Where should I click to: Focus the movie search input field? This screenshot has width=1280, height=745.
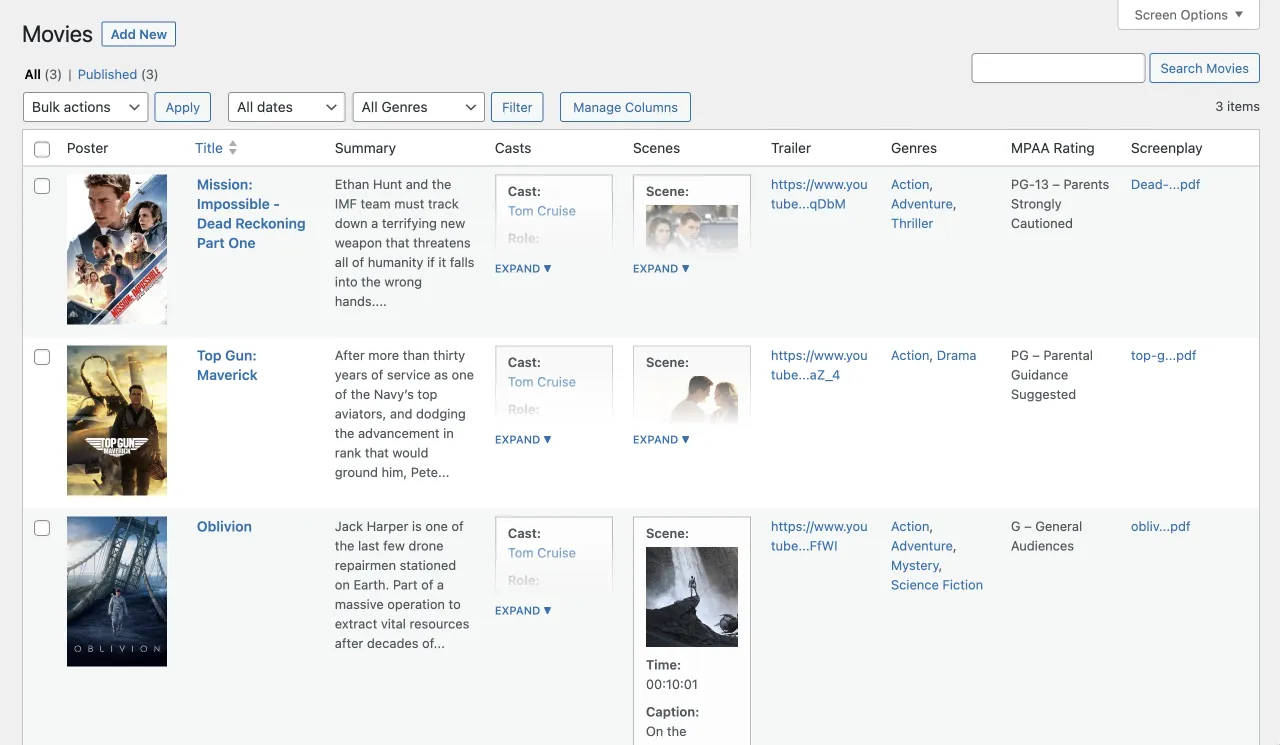(x=1058, y=68)
